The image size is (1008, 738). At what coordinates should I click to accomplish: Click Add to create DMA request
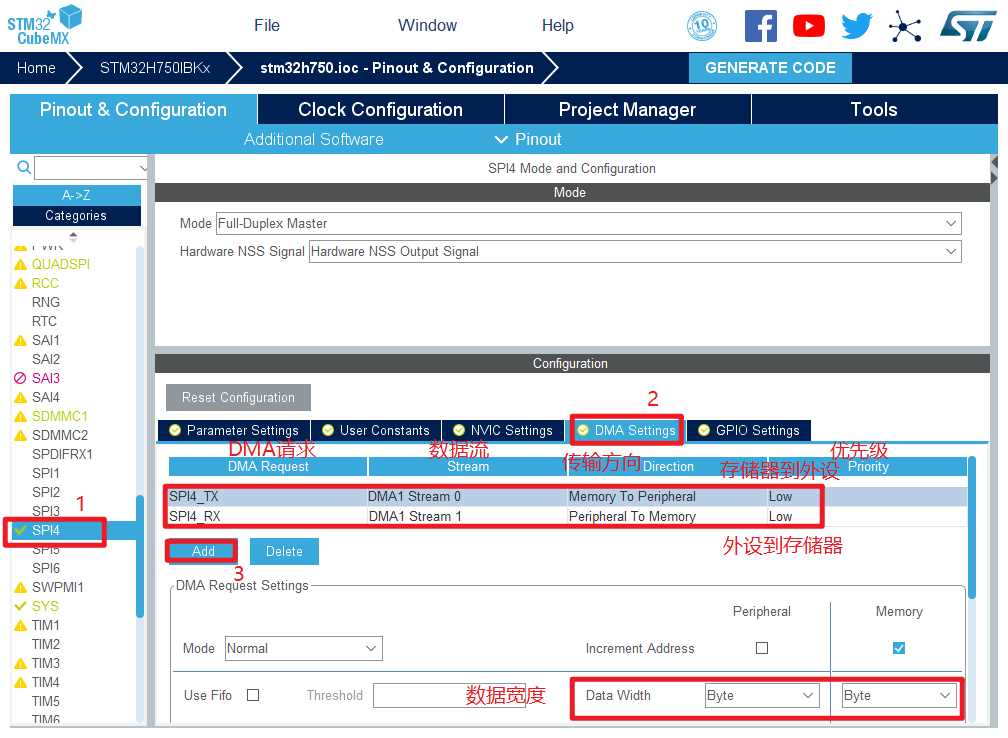click(x=203, y=551)
